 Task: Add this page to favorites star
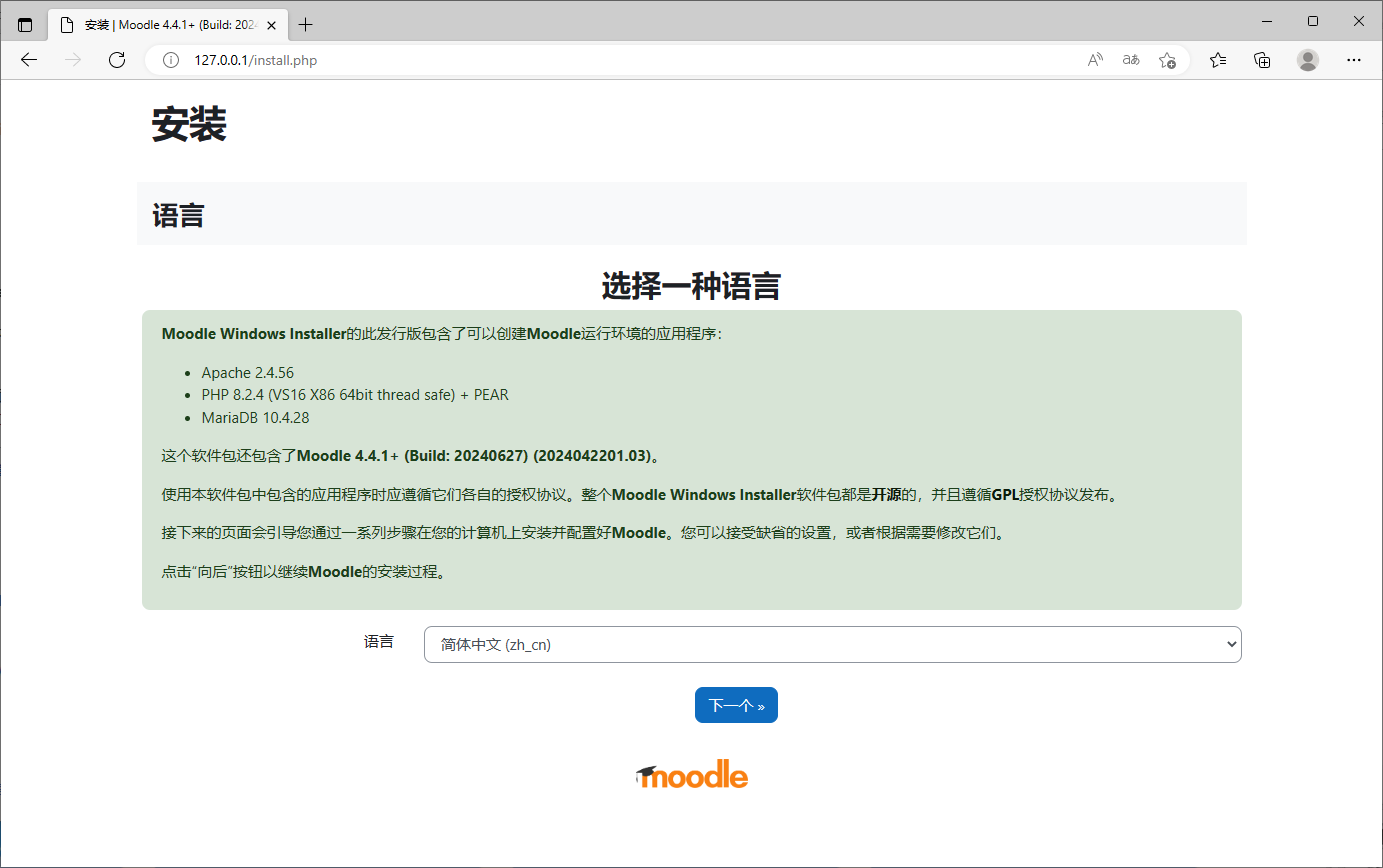coord(1167,60)
